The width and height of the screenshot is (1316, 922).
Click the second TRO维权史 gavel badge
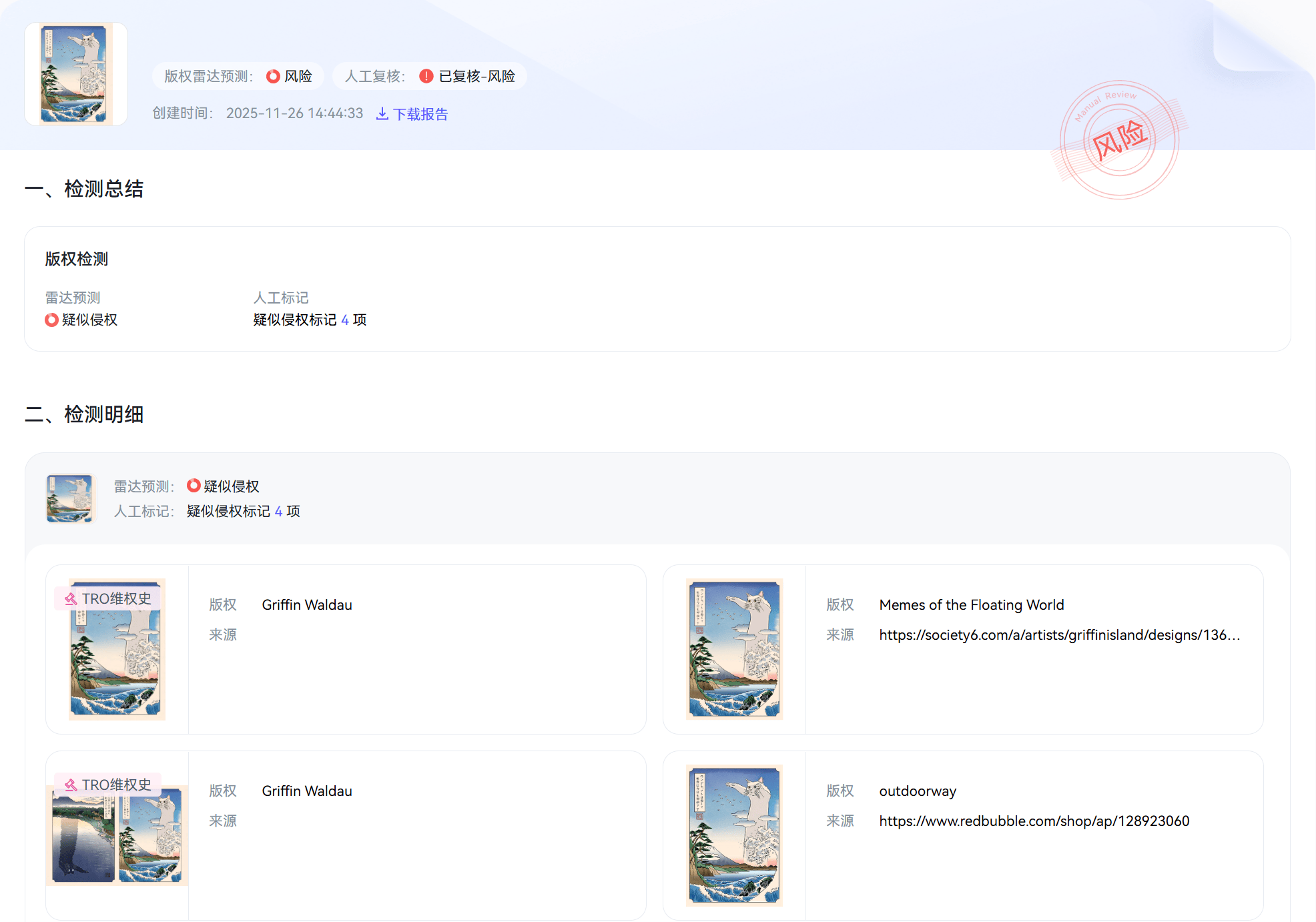tap(71, 785)
